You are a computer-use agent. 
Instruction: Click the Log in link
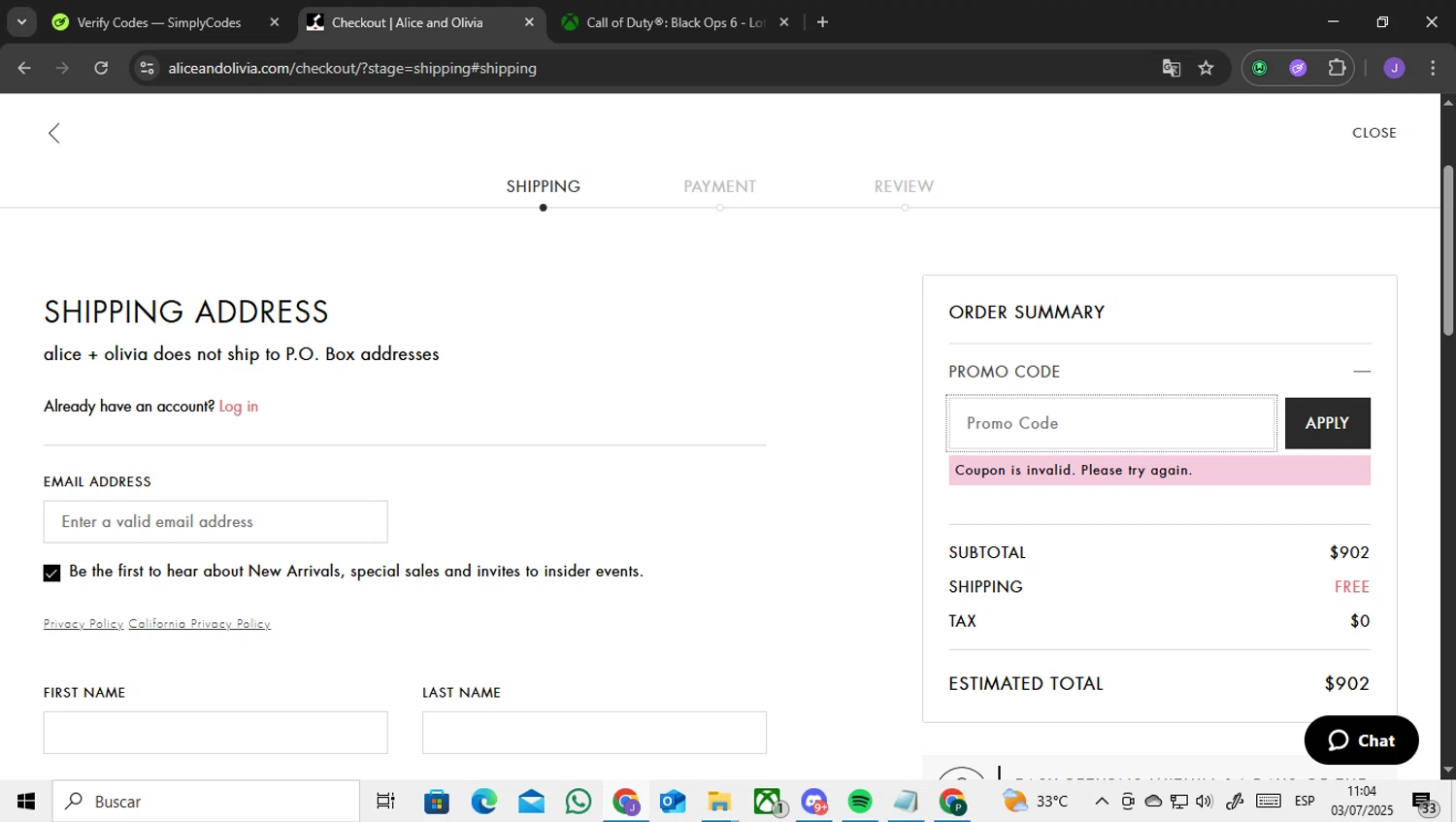click(239, 407)
